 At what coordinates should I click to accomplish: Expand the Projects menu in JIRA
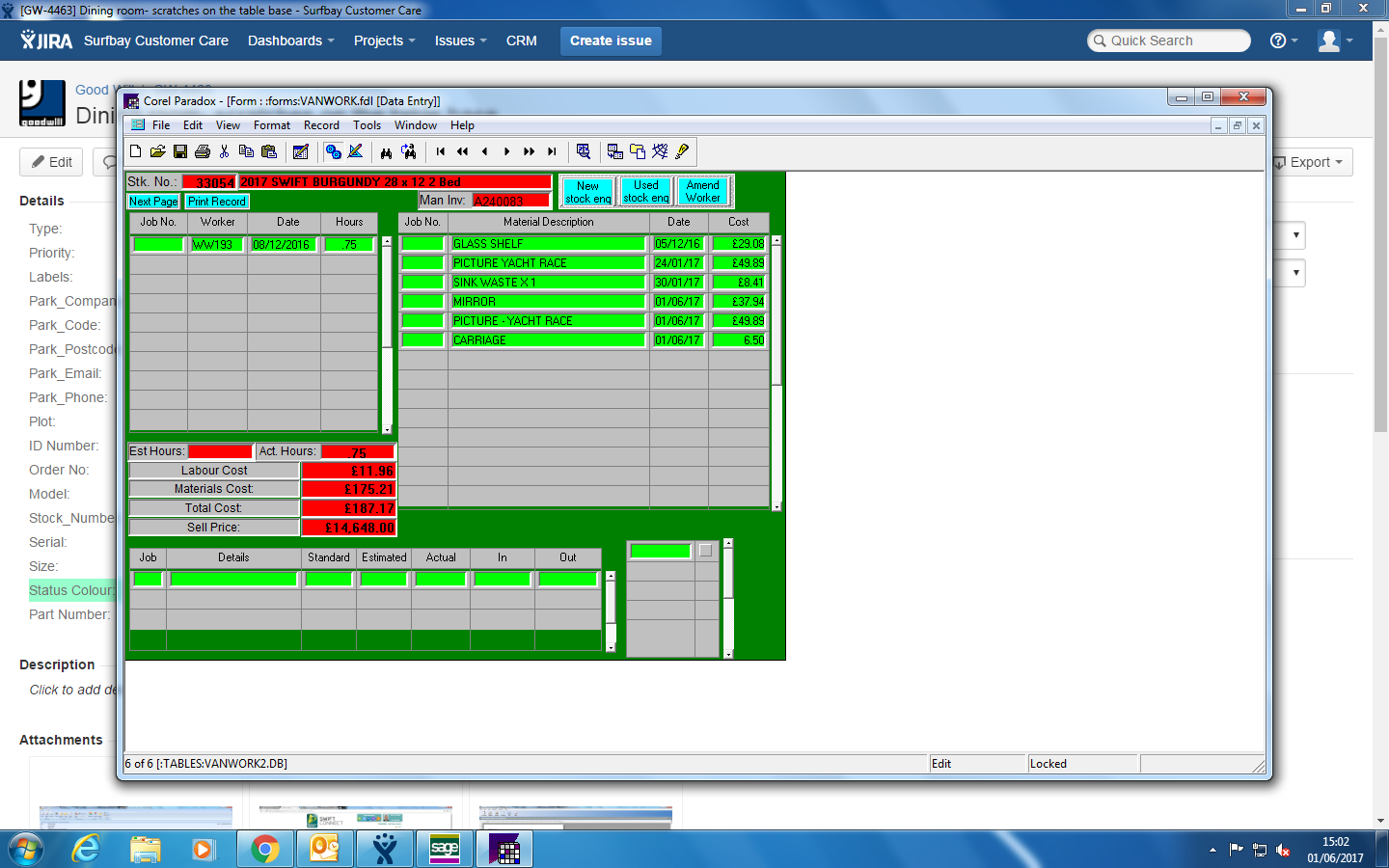[x=384, y=41]
